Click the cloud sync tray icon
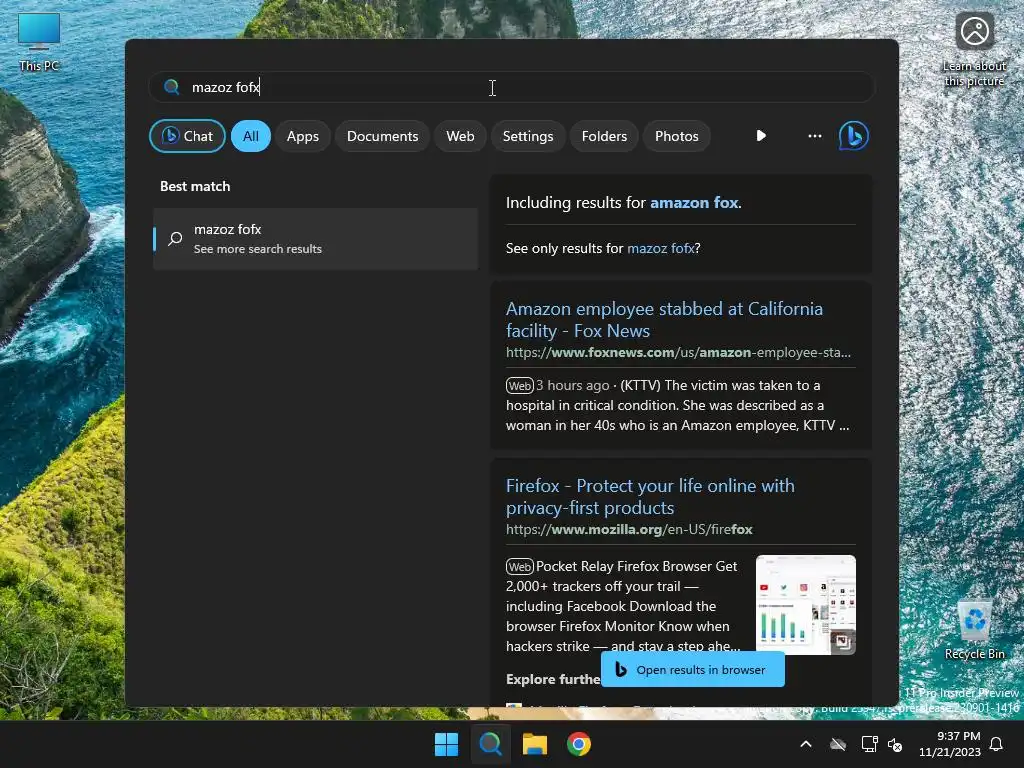This screenshot has width=1024, height=768. 838,744
